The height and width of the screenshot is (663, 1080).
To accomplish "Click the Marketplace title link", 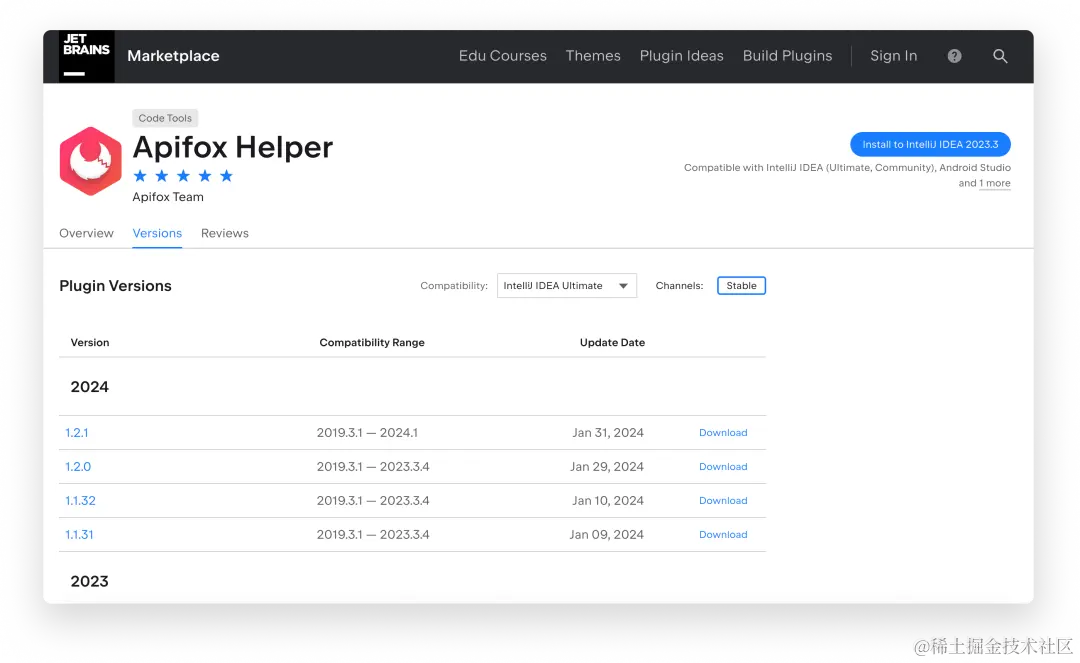I will tap(173, 56).
